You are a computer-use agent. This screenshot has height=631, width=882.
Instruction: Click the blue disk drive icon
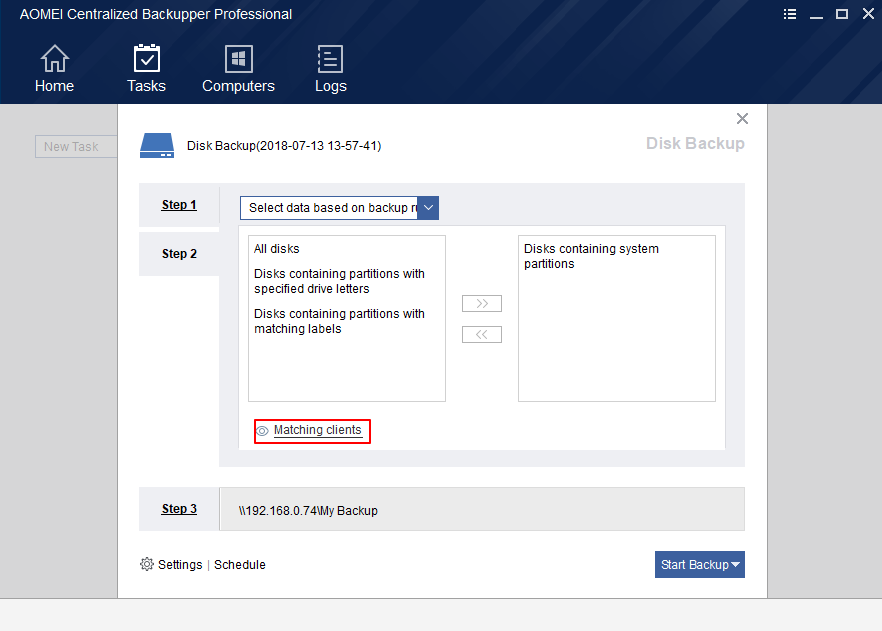pos(157,146)
